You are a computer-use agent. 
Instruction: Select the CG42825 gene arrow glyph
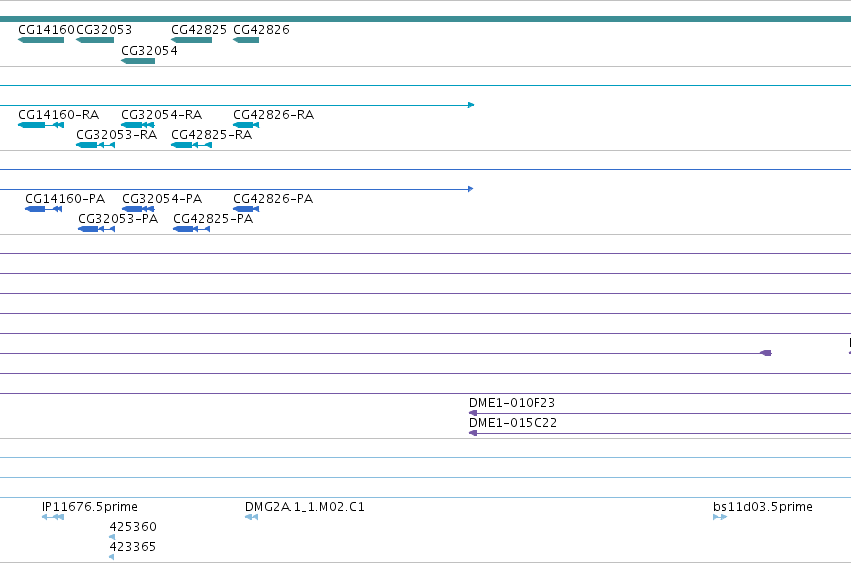[x=192, y=40]
